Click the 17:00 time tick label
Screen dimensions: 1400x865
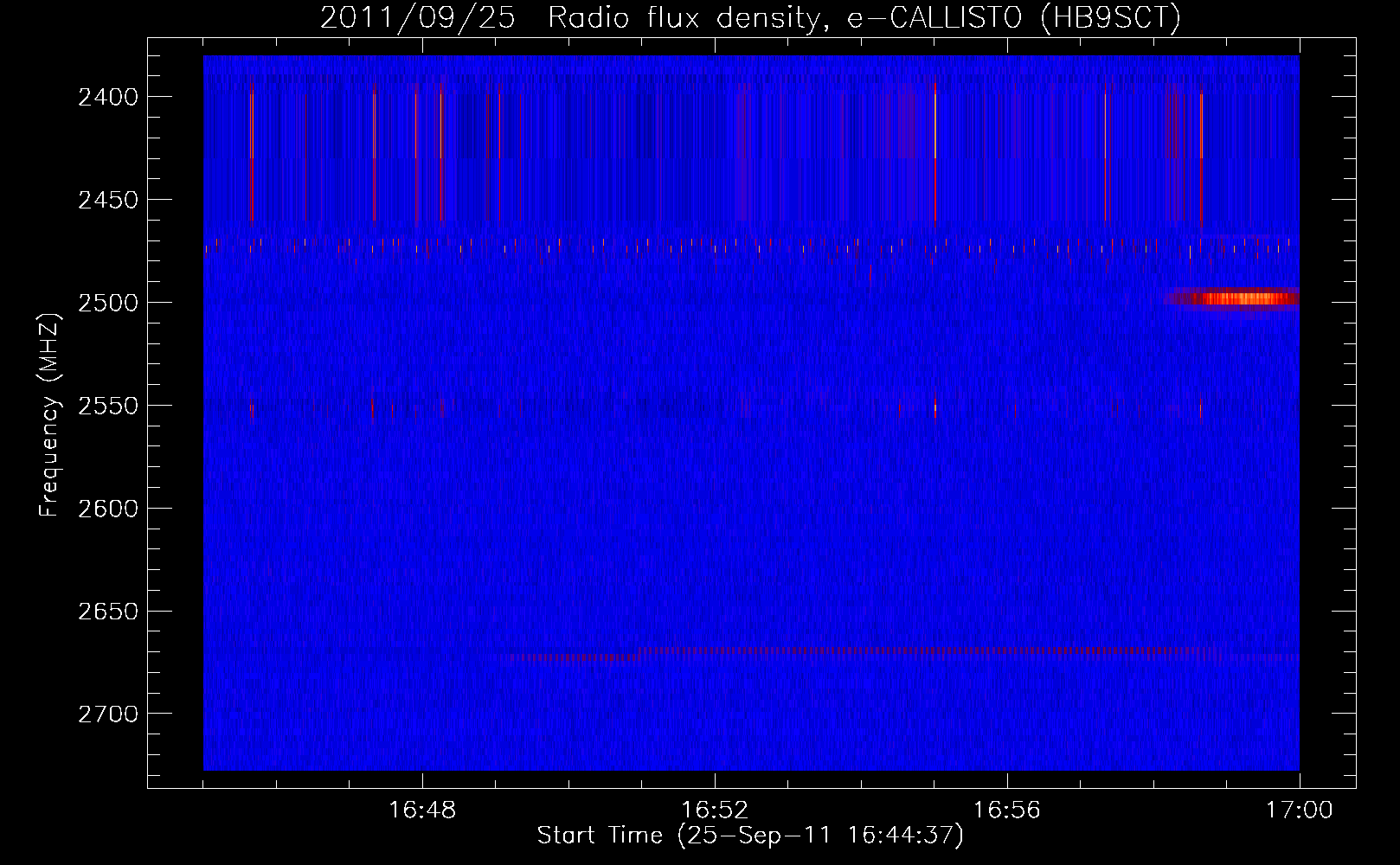pyautogui.click(x=1300, y=811)
